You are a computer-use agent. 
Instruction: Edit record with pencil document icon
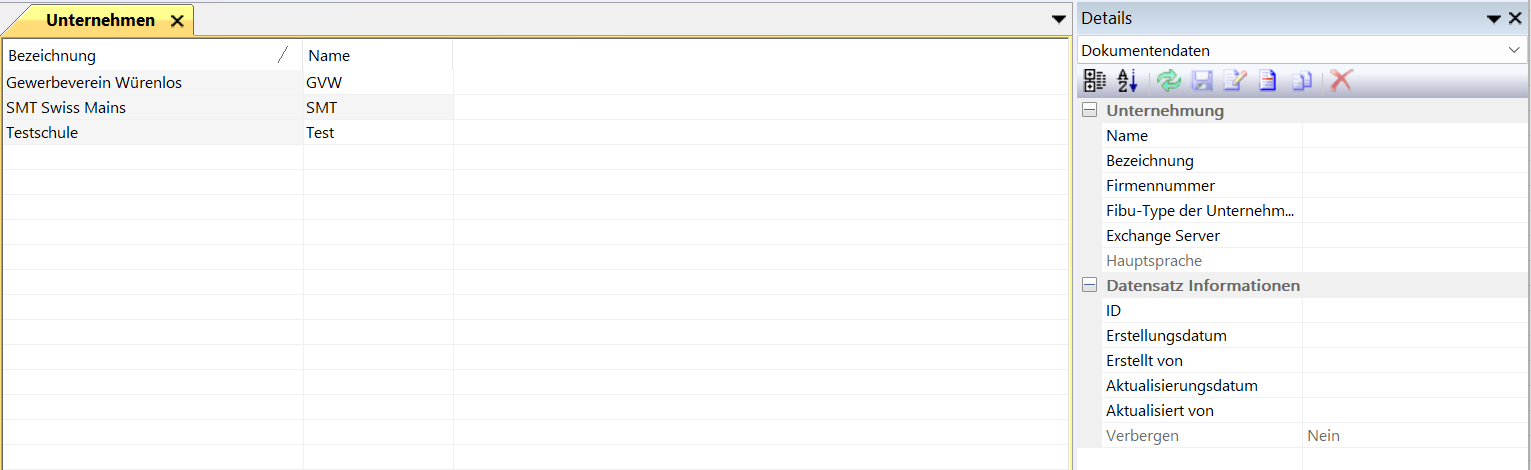[x=1235, y=81]
